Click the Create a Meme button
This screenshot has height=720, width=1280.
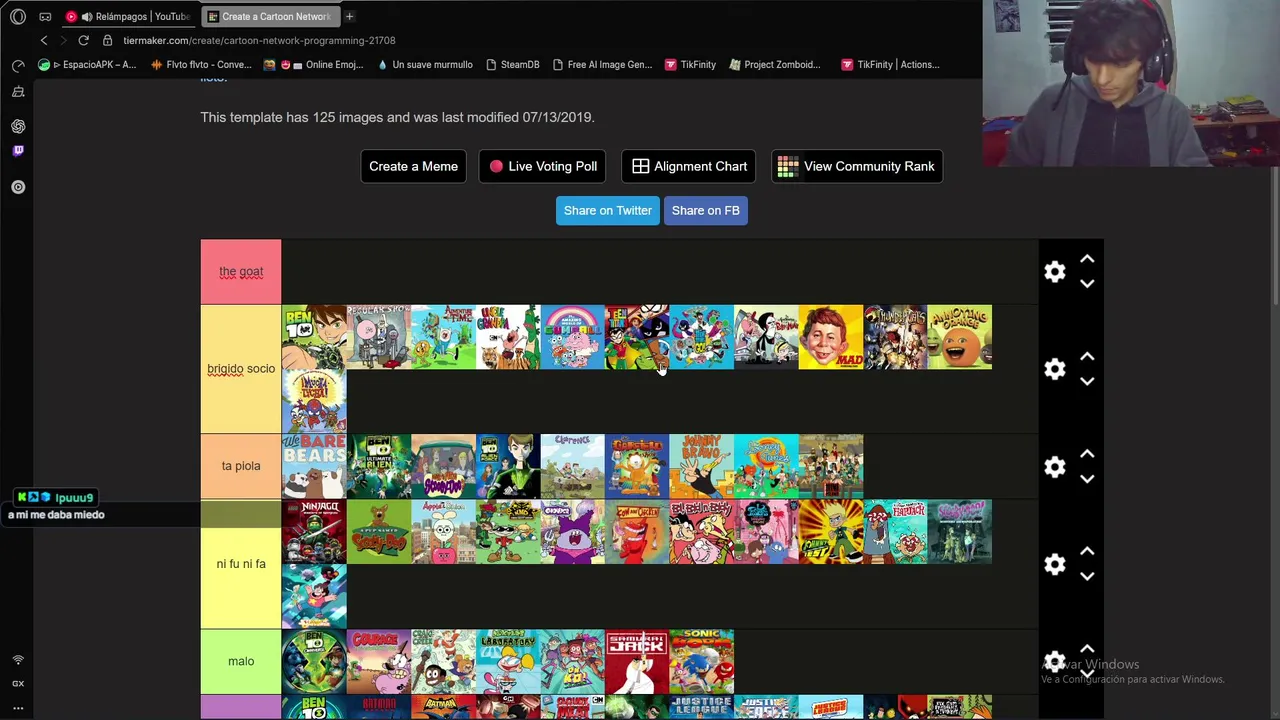413,166
